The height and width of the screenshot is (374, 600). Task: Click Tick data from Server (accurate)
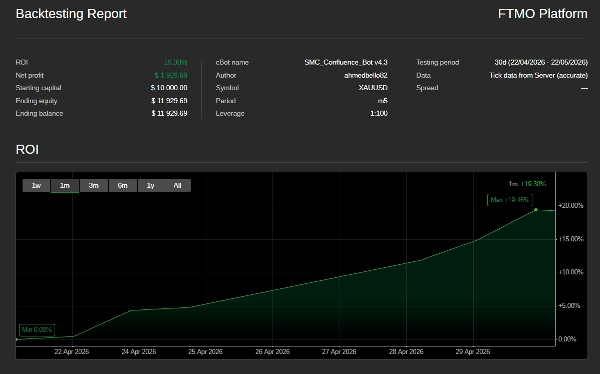pos(538,75)
